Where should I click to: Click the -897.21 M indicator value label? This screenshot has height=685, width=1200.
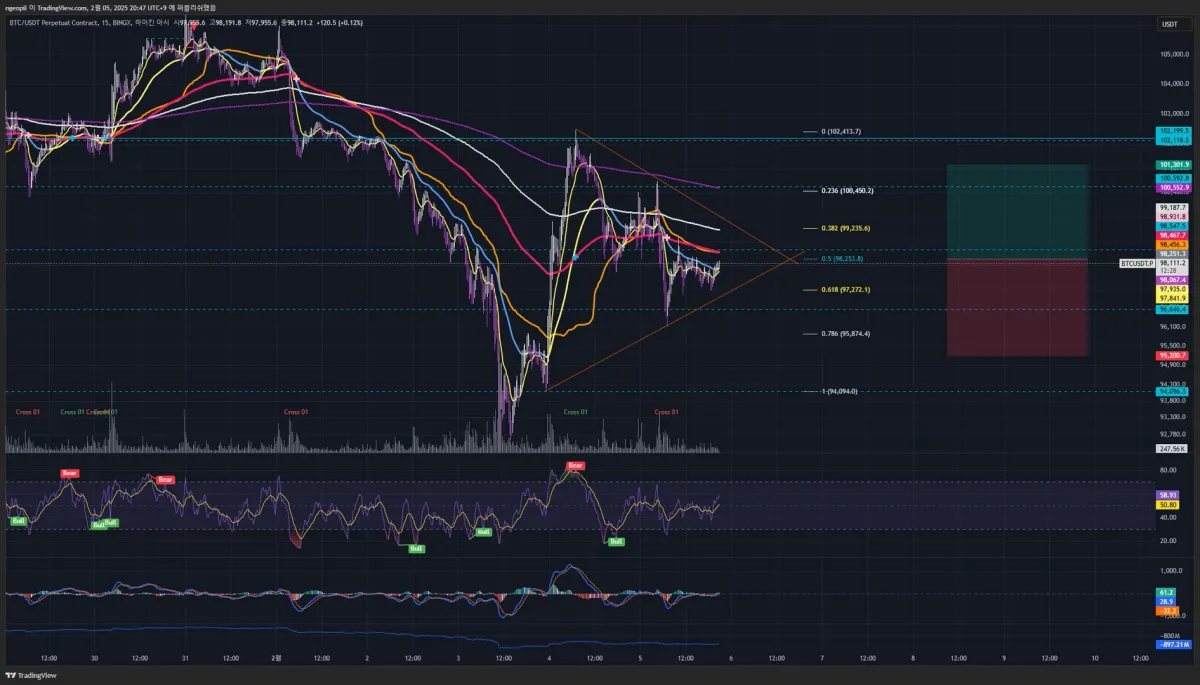[1174, 645]
